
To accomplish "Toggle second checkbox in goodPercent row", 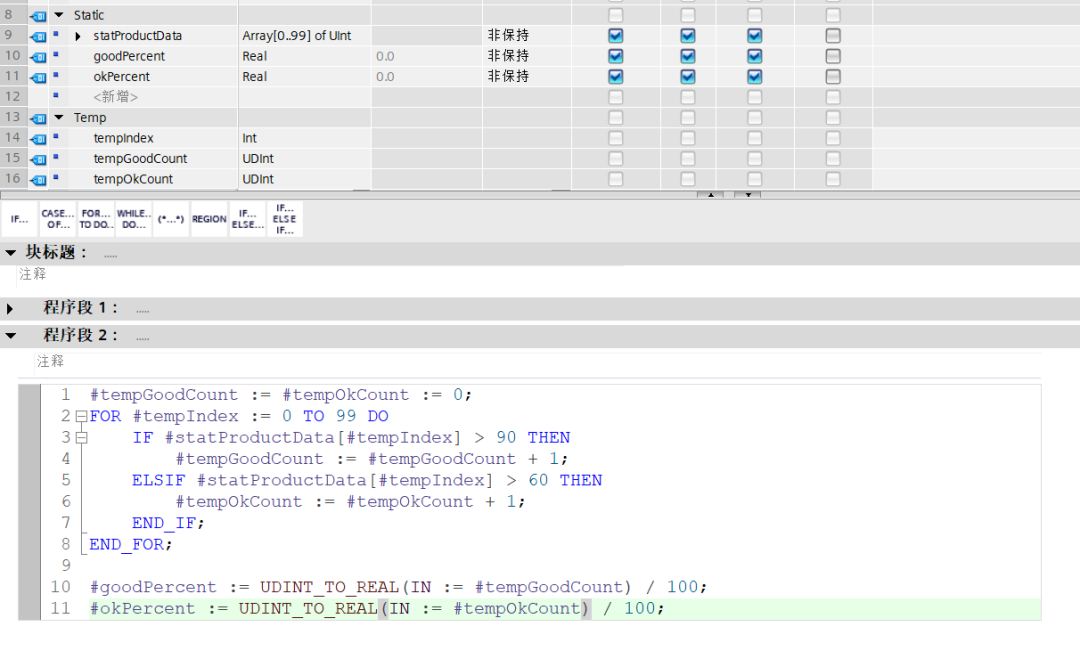I will point(688,56).
